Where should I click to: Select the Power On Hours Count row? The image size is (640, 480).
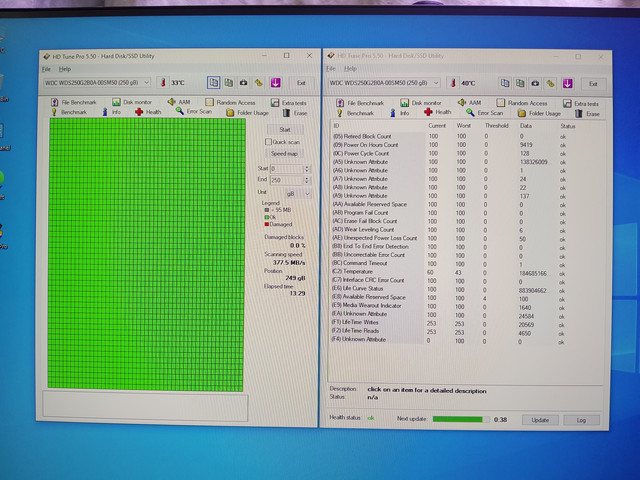point(449,144)
